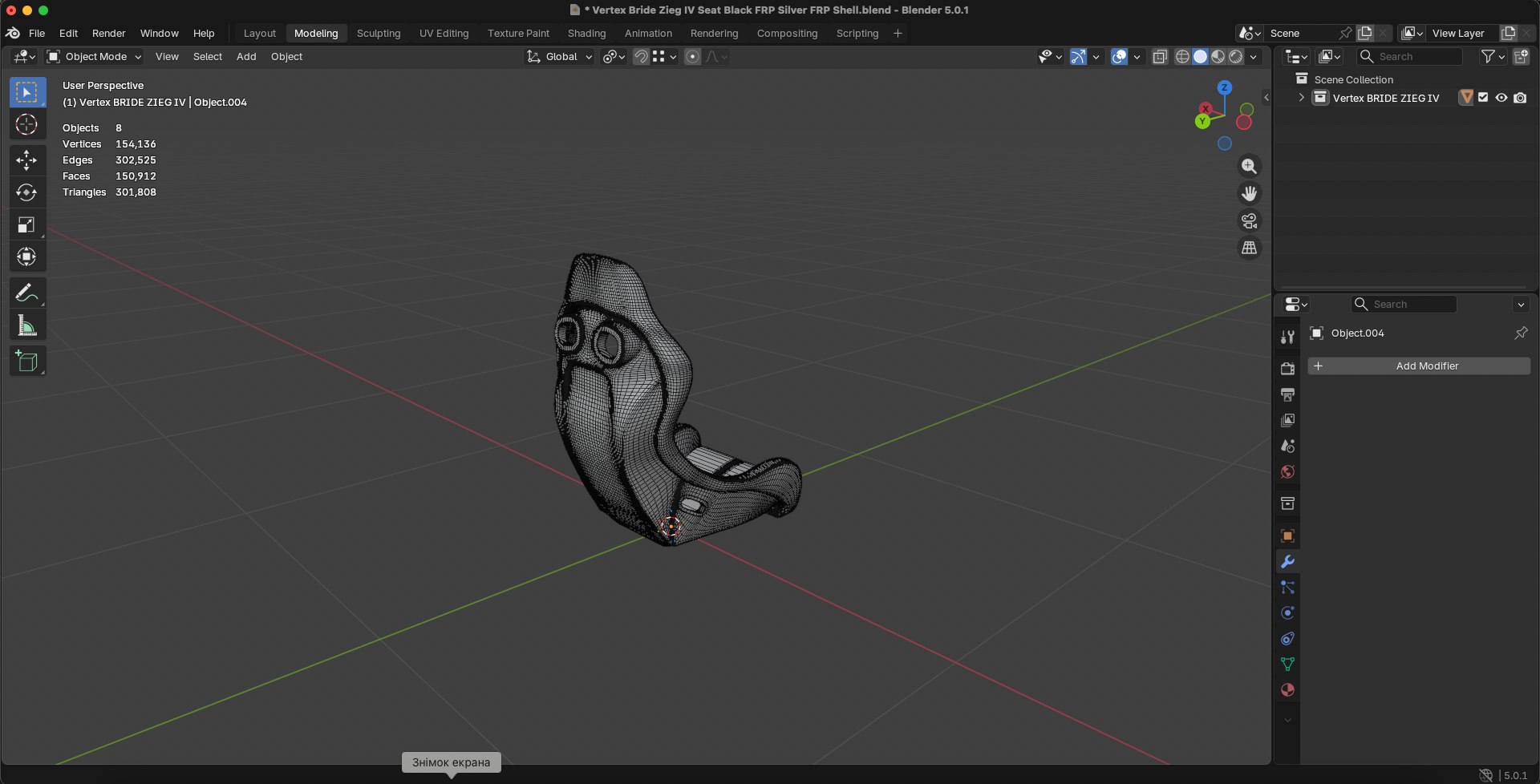
Task: Activate the 3D Cursor tool
Action: (27, 125)
